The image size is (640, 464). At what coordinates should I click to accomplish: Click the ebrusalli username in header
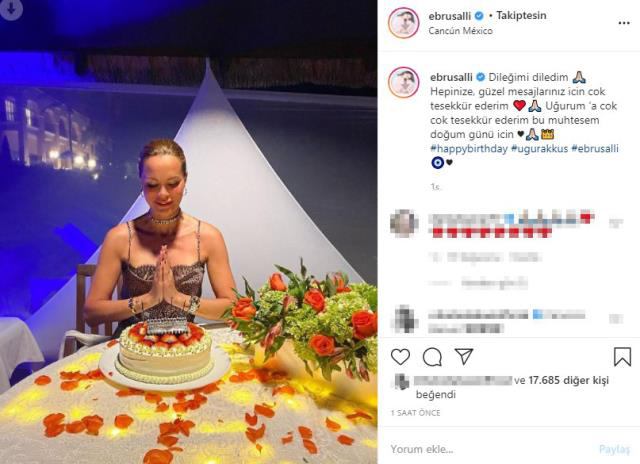click(x=449, y=16)
